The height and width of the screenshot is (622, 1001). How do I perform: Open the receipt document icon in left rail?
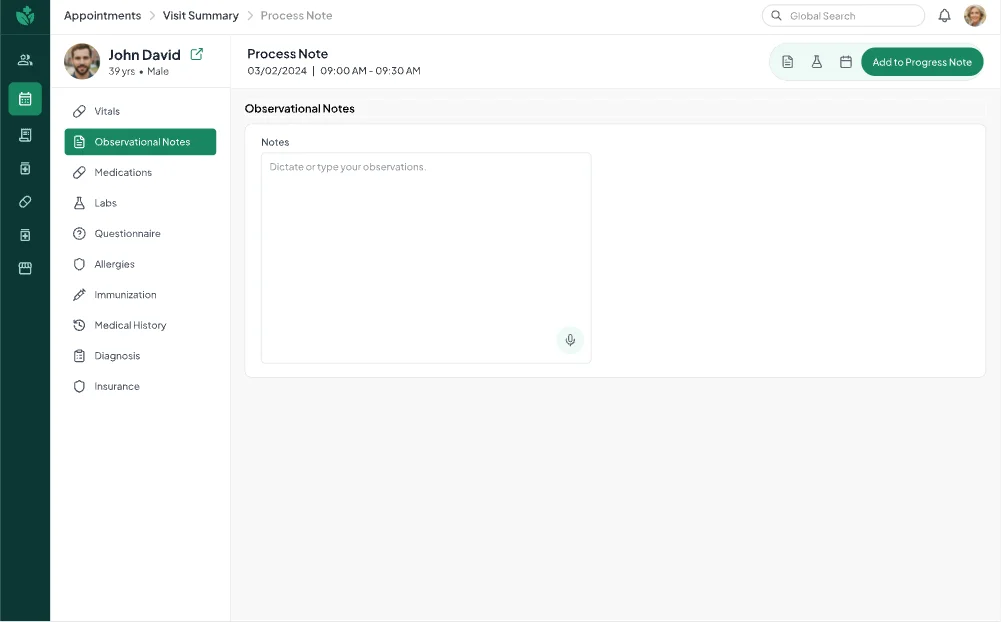25,135
